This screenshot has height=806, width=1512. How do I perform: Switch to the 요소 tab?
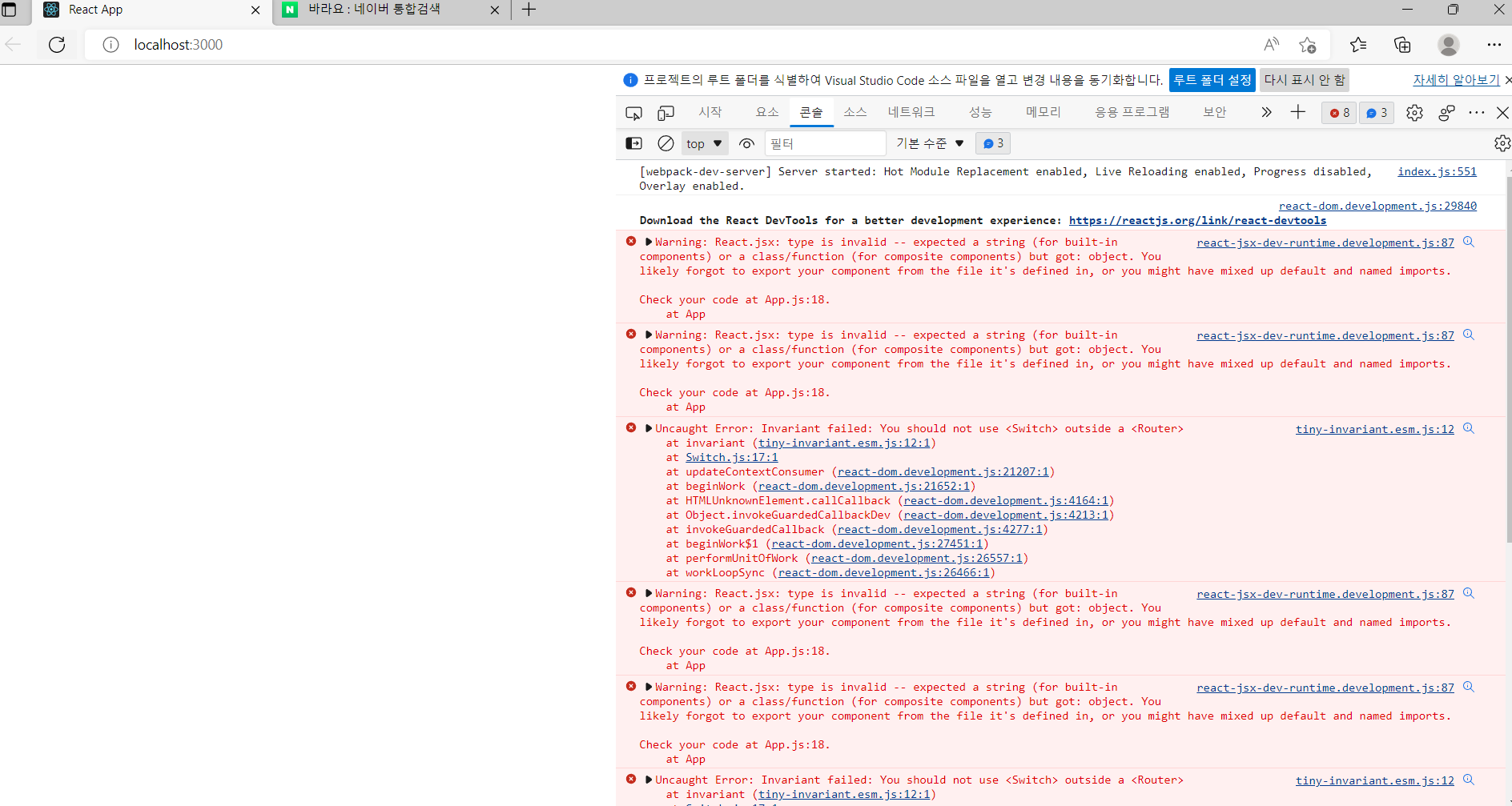point(767,112)
